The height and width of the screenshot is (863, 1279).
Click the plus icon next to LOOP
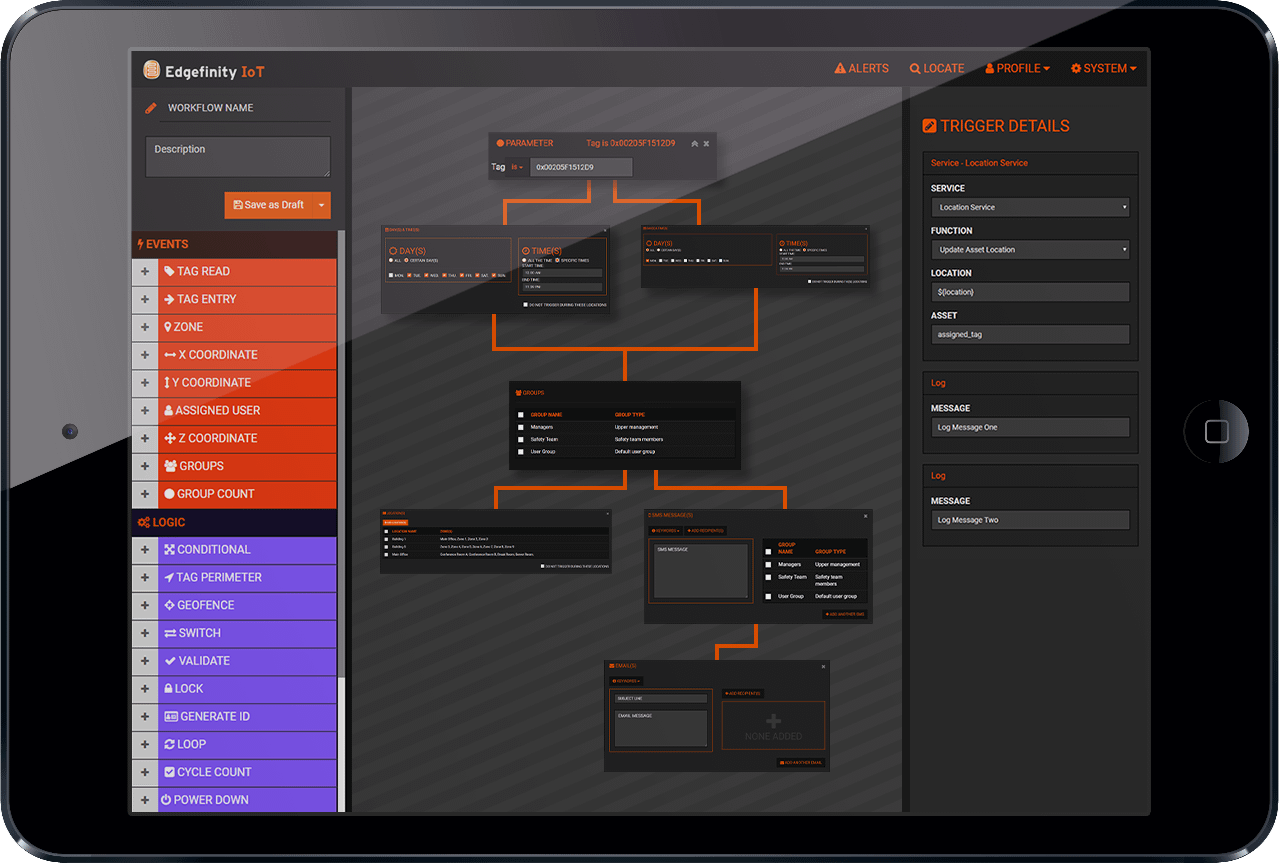click(145, 745)
